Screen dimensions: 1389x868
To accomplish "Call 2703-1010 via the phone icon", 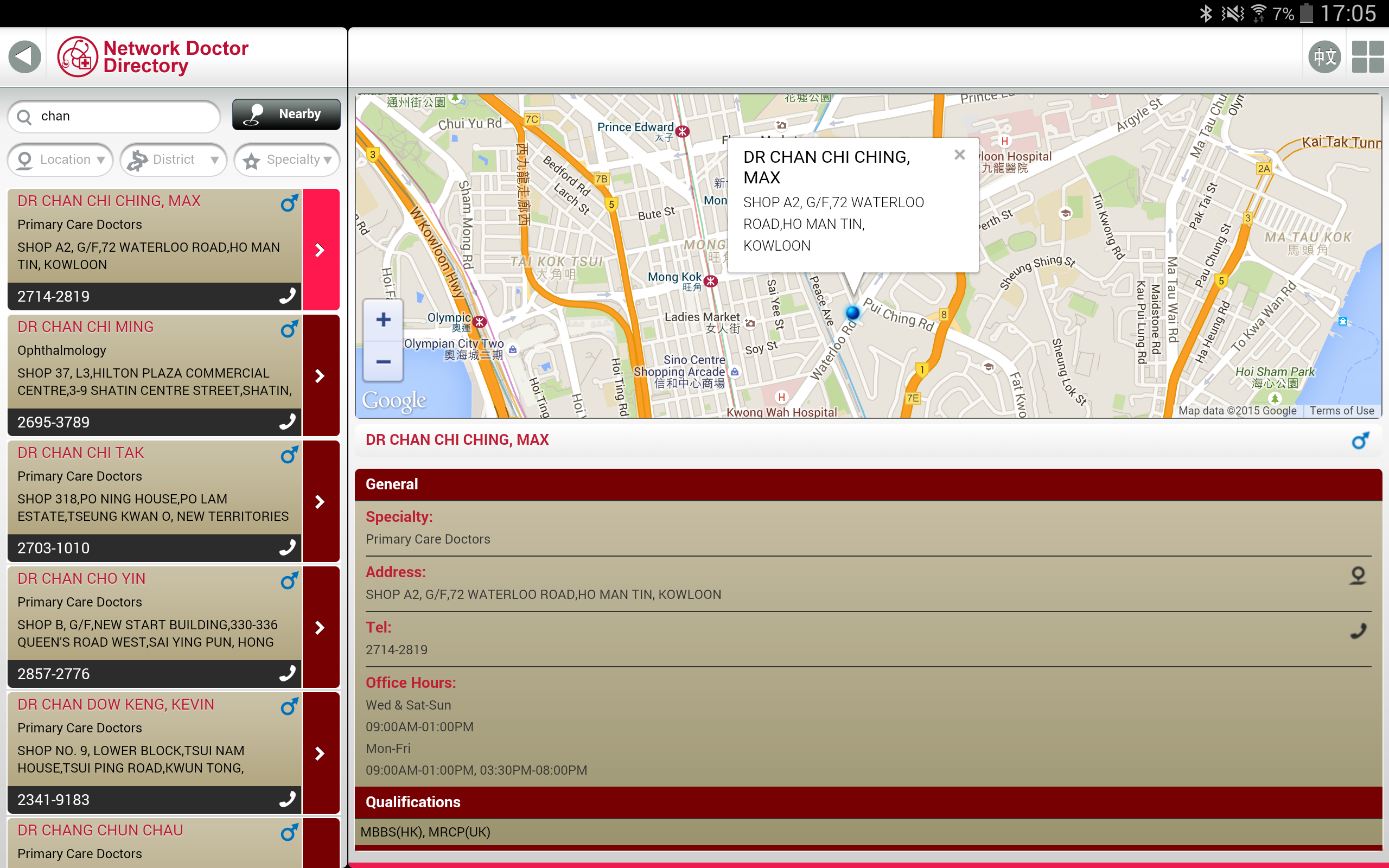I will tap(287, 547).
